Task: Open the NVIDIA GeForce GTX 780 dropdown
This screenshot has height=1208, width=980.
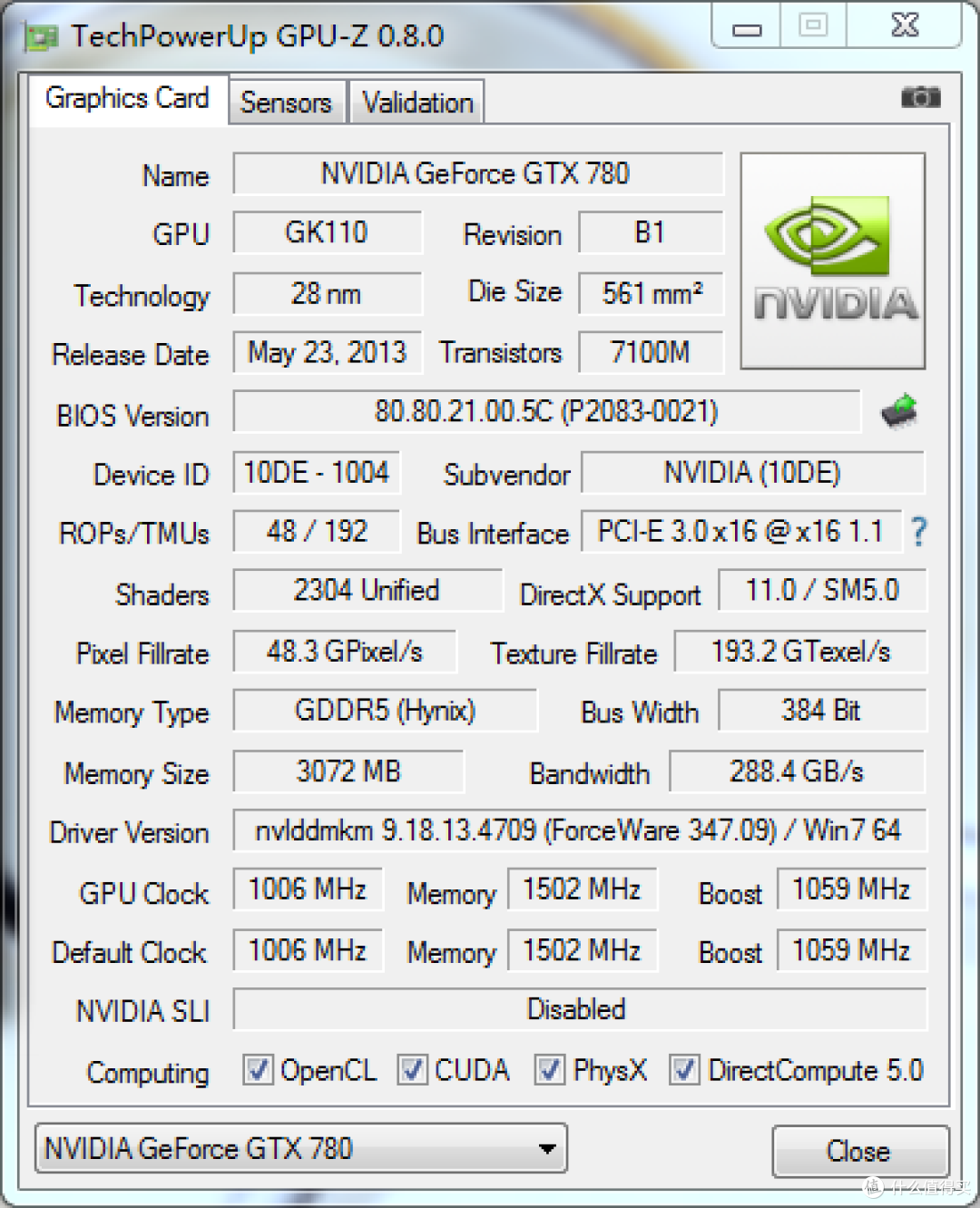Action: tap(301, 1149)
